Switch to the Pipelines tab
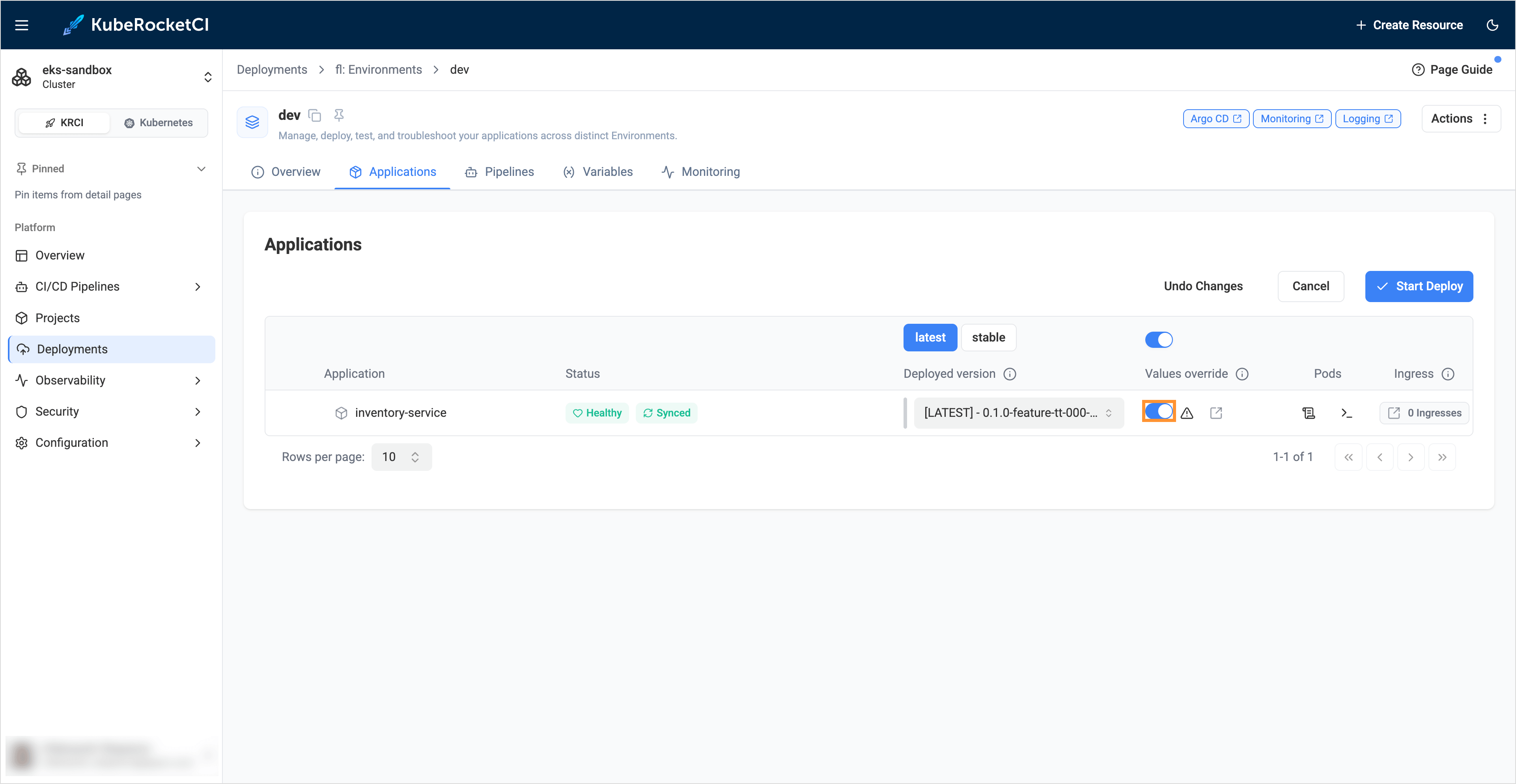The height and width of the screenshot is (784, 1516). 500,172
